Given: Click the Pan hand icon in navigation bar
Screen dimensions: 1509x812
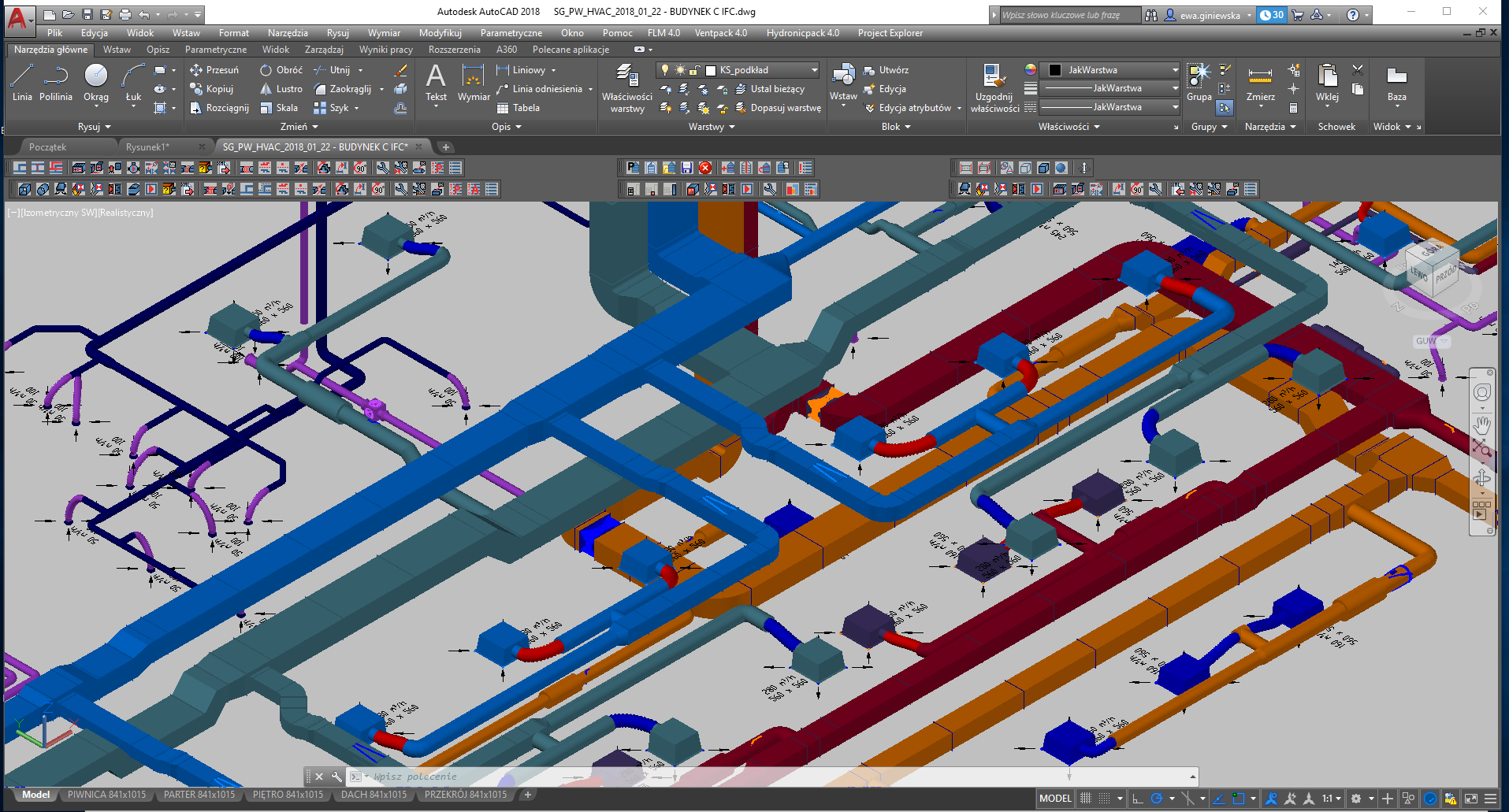Looking at the screenshot, I should click(x=1481, y=426).
